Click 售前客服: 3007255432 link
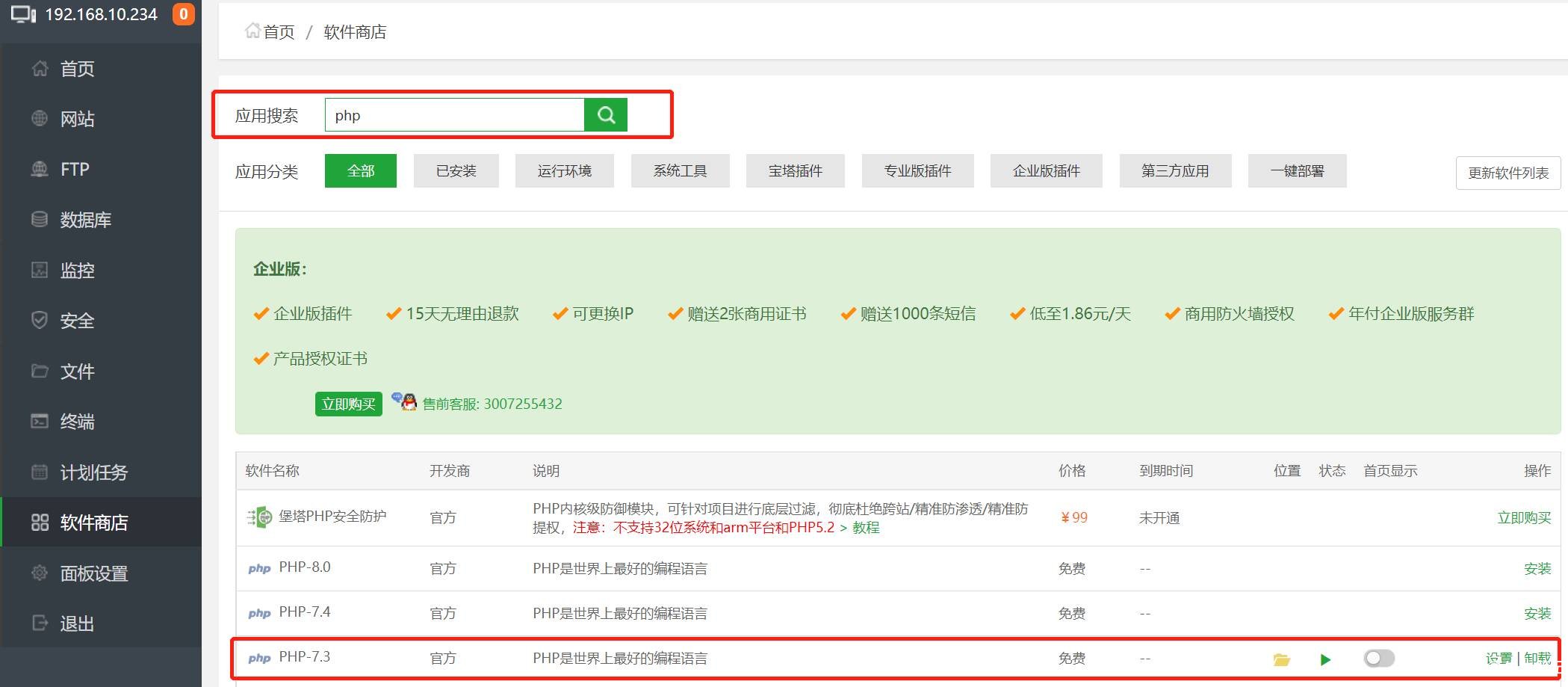 (x=492, y=404)
